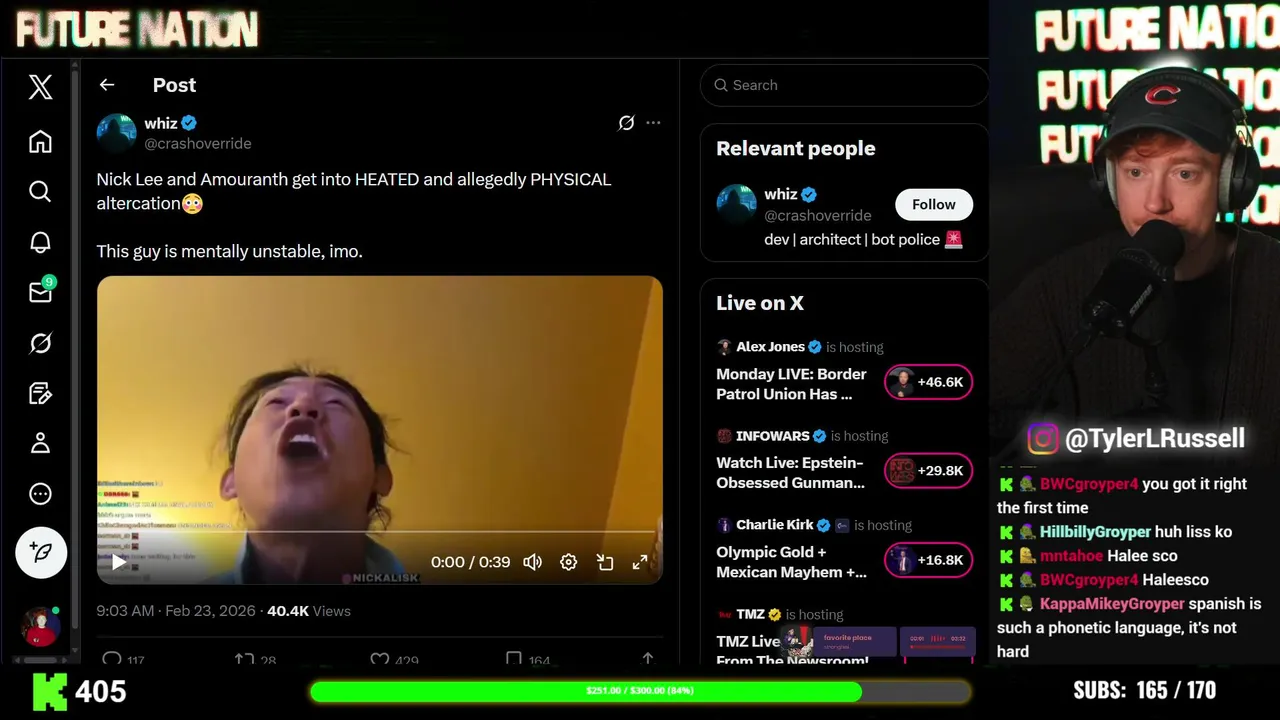Click the +46.6K listeners badge

tap(928, 382)
